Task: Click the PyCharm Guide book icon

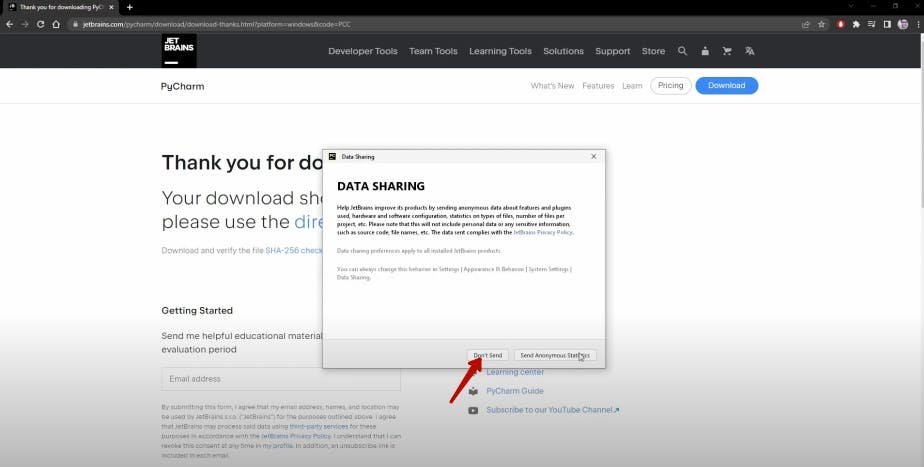Action: coord(473,391)
